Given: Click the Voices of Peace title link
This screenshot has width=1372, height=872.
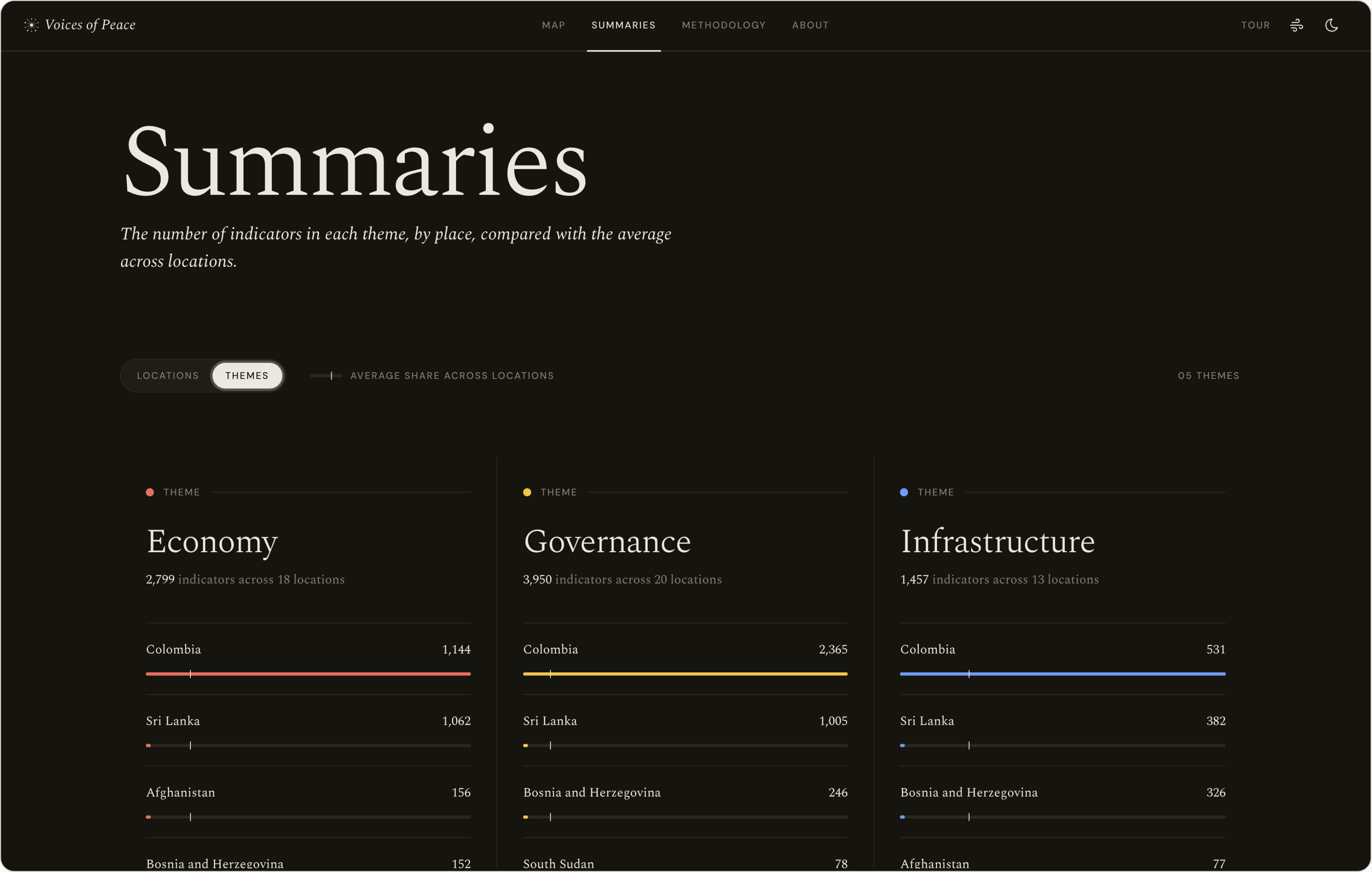Looking at the screenshot, I should 90,24.
